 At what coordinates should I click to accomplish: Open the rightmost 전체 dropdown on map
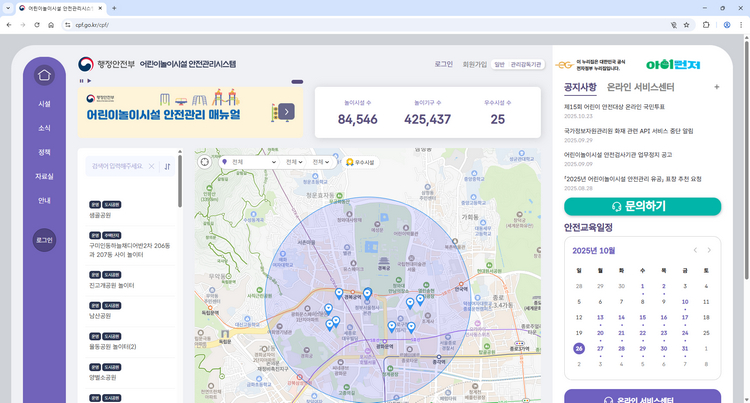(x=322, y=161)
